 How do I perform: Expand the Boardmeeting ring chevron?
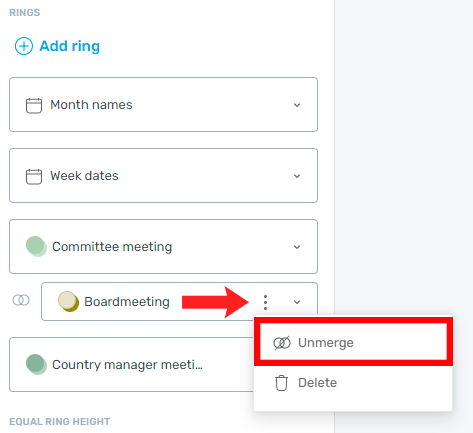pyautogui.click(x=297, y=302)
